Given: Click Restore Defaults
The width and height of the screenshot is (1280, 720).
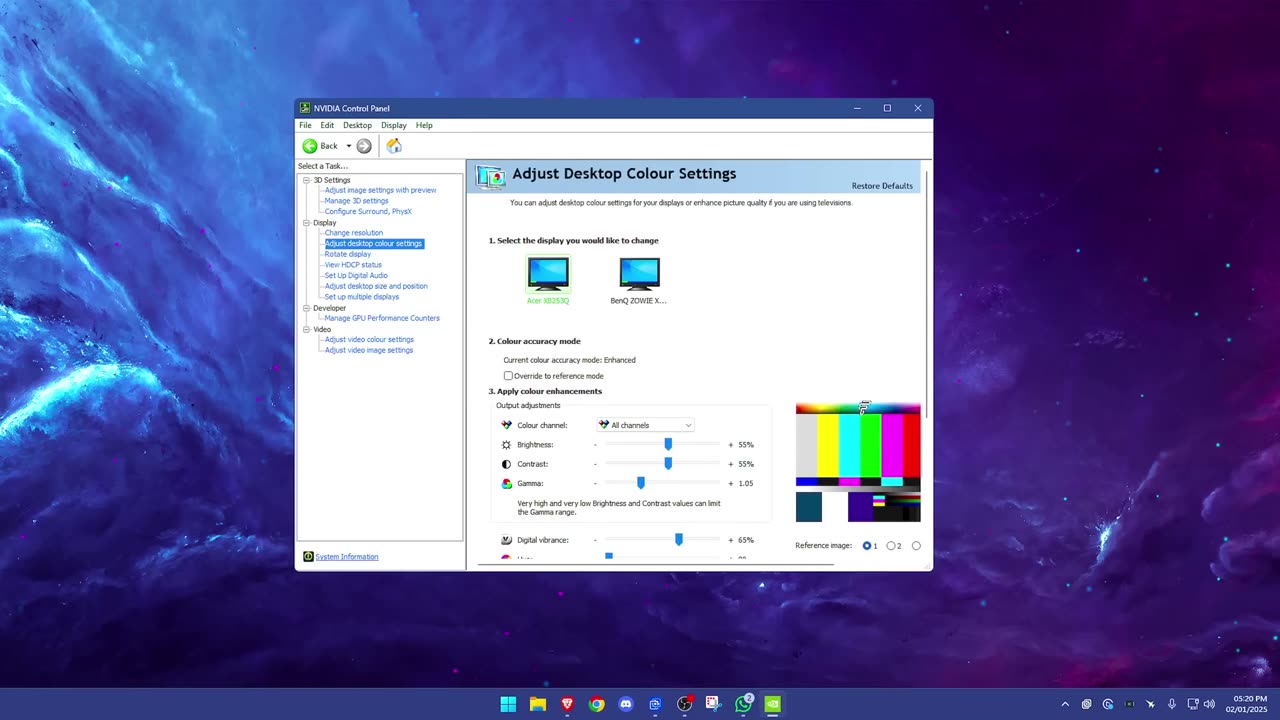Looking at the screenshot, I should (882, 186).
